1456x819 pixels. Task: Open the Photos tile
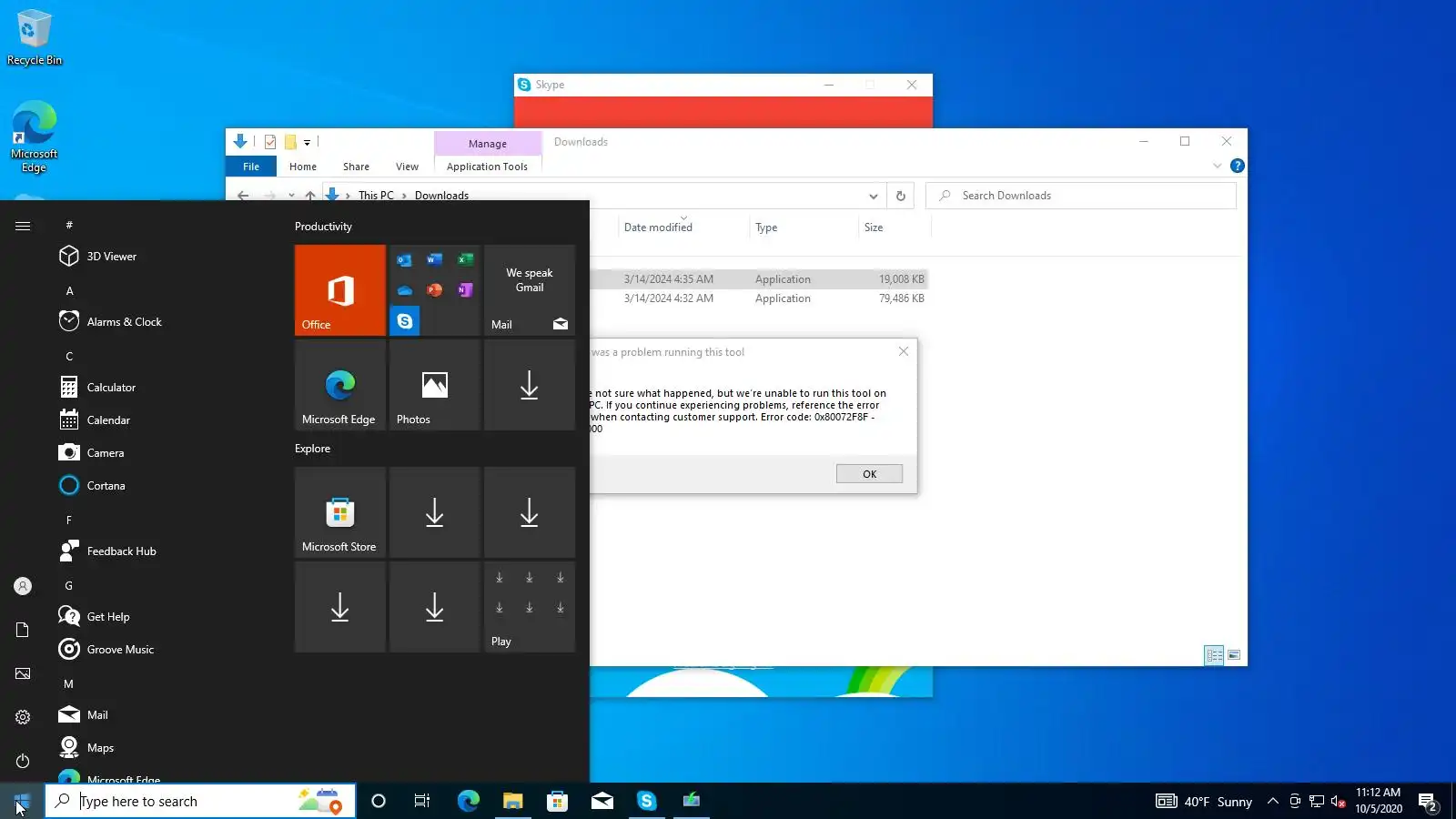pyautogui.click(x=435, y=385)
